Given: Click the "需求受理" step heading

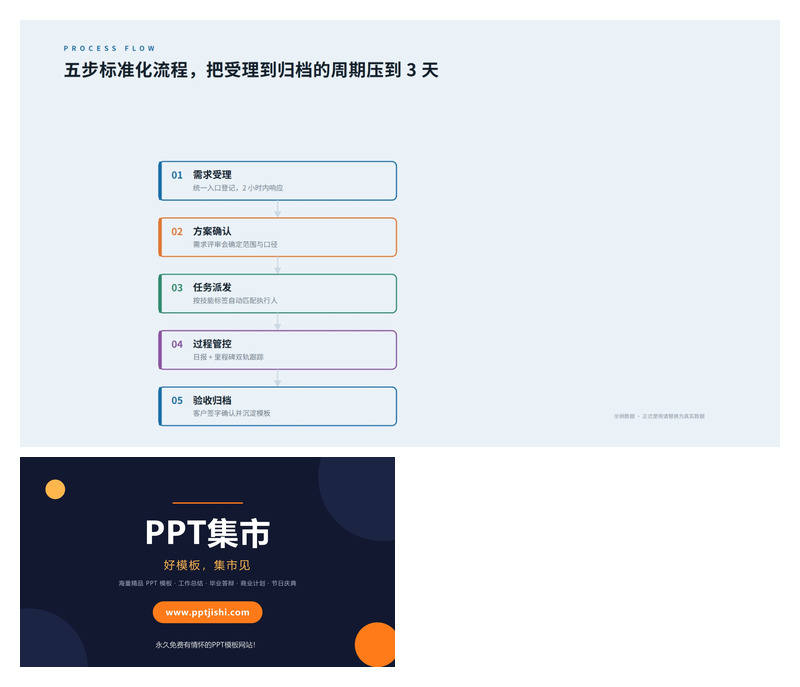Looking at the screenshot, I should [212, 174].
